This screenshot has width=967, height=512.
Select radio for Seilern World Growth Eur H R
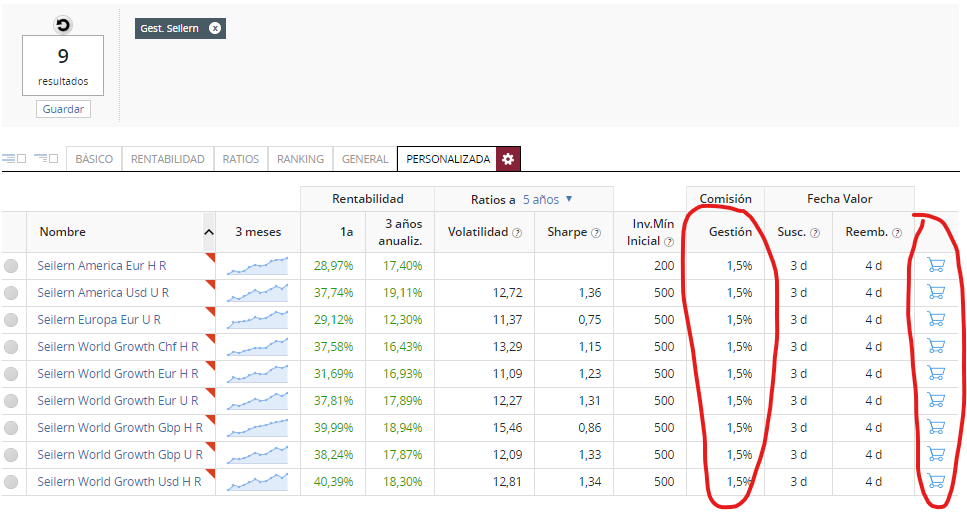click(11, 374)
